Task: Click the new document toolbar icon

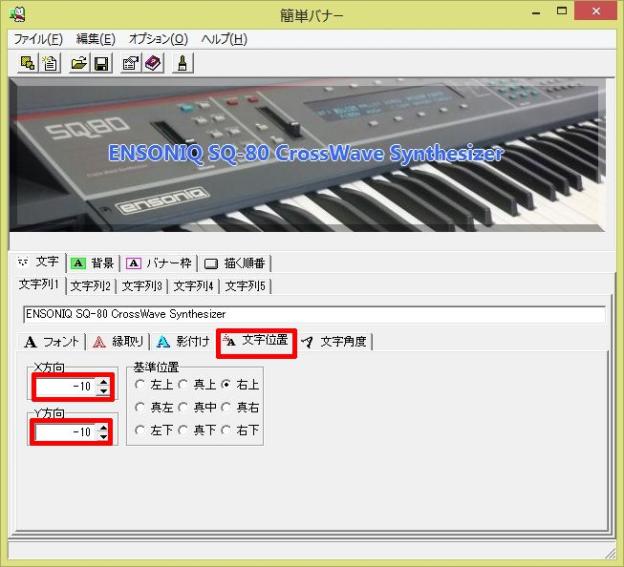Action: 50,63
